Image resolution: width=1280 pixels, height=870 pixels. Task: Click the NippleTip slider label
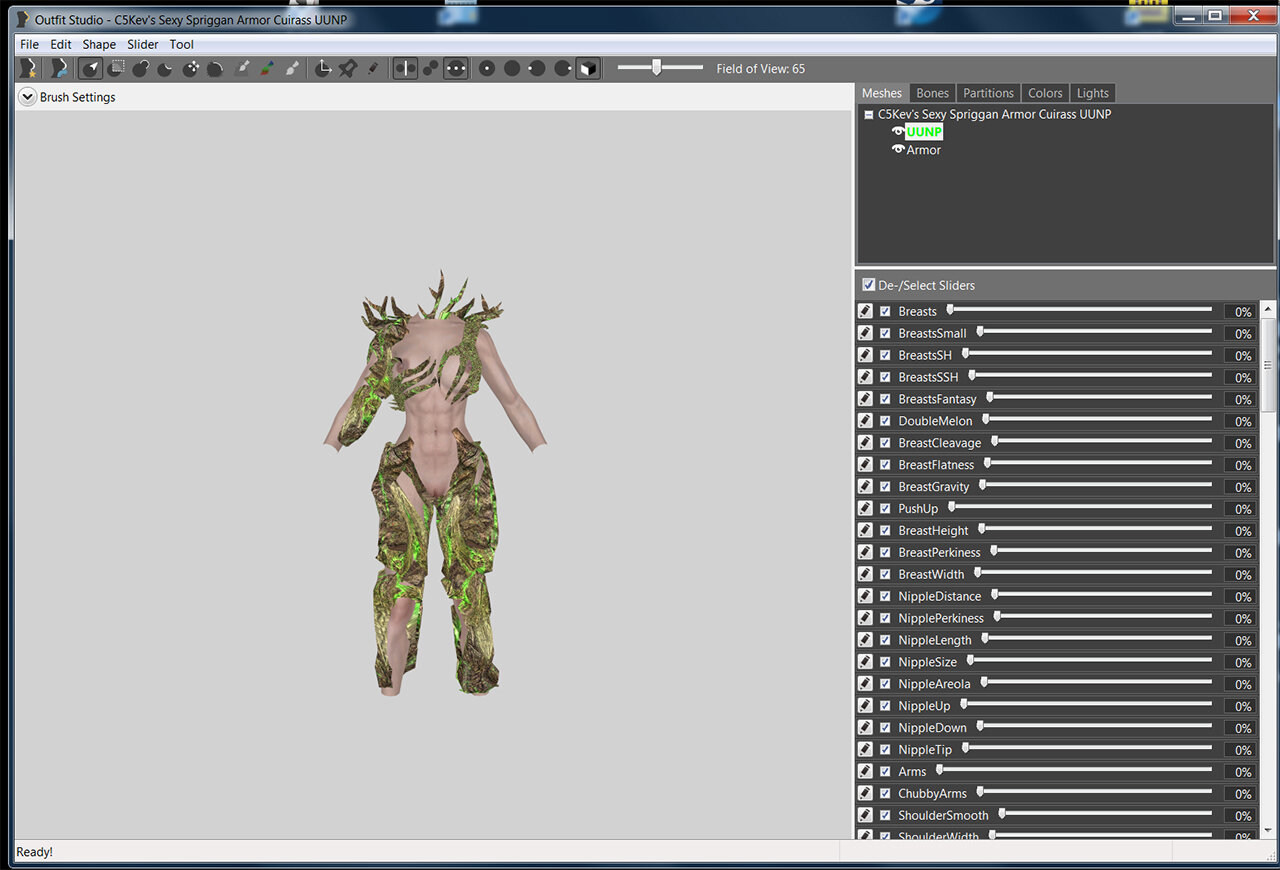[x=925, y=750]
